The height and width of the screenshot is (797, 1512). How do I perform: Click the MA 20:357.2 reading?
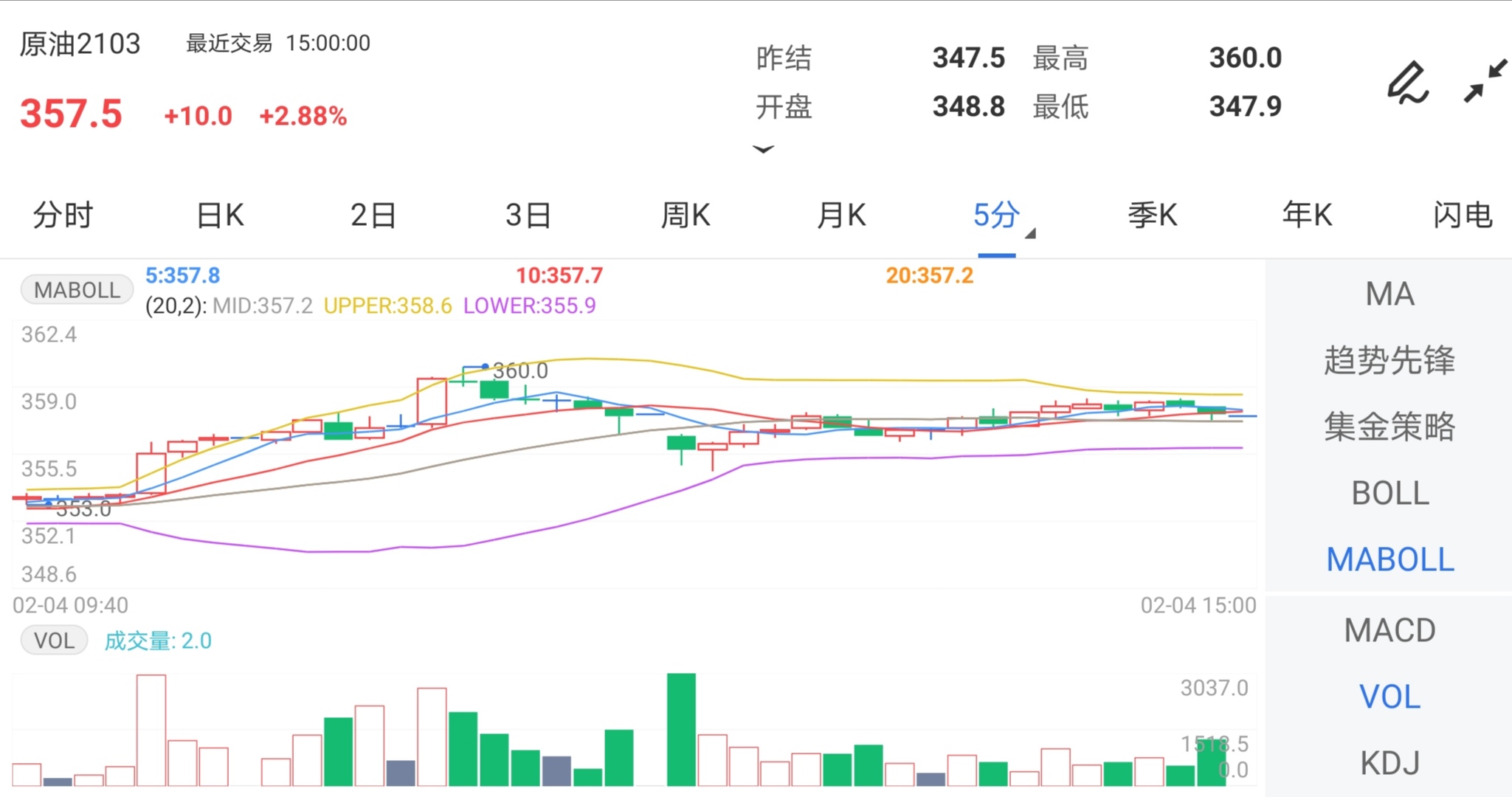click(930, 275)
